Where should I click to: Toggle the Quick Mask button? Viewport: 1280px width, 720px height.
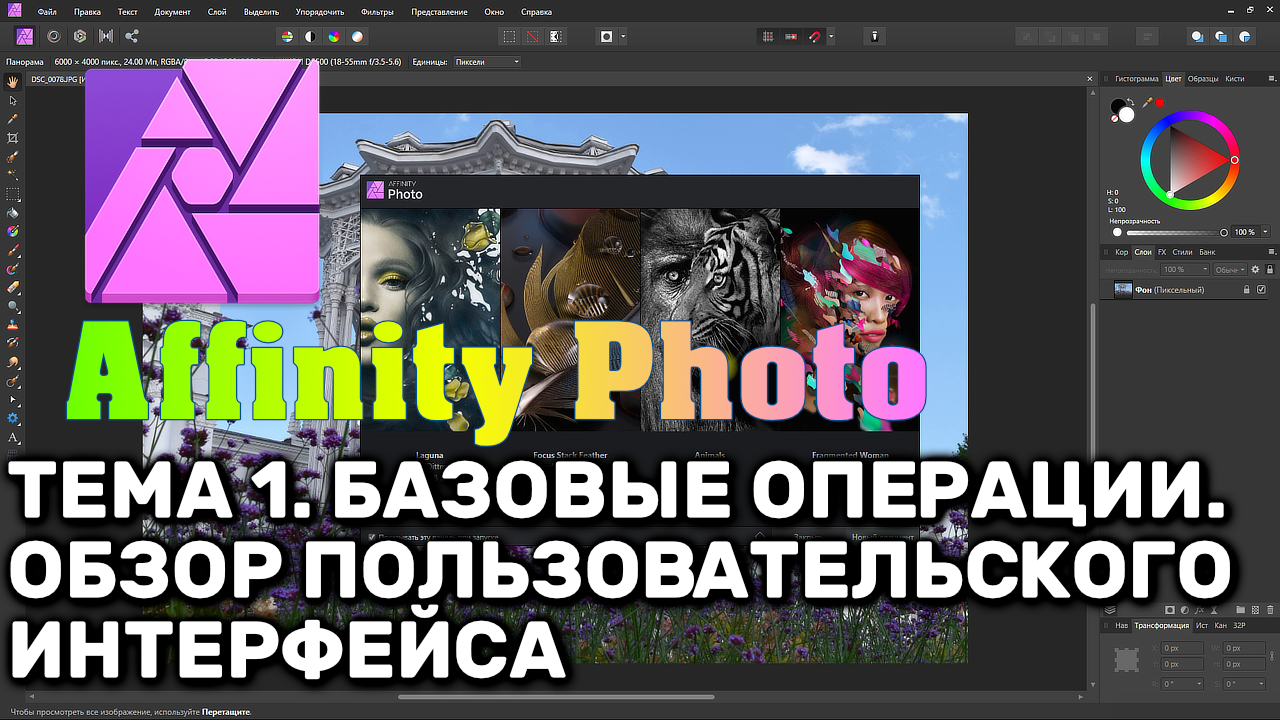606,36
